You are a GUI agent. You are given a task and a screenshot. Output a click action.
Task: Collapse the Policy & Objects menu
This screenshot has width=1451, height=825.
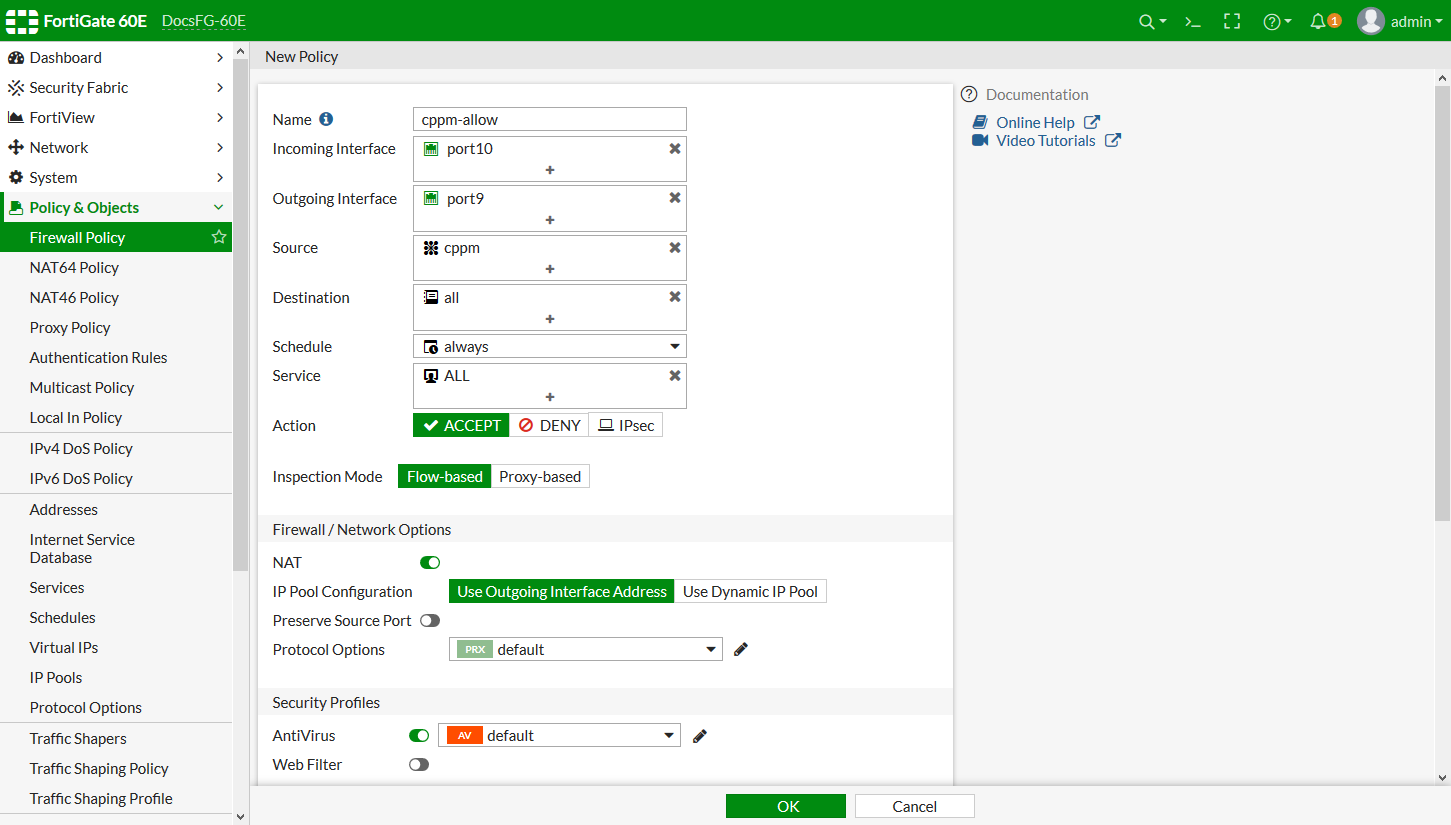tap(116, 207)
